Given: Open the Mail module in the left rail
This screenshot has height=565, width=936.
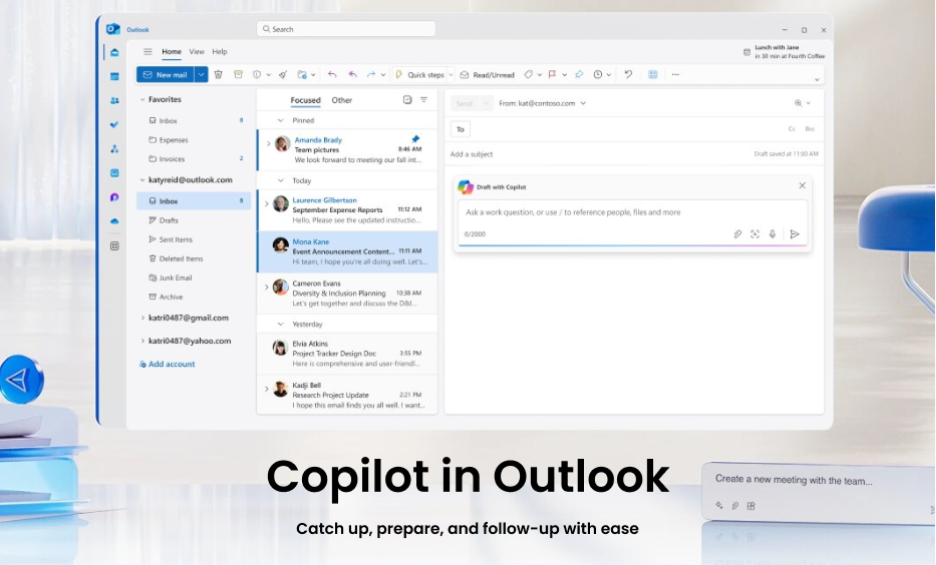Looking at the screenshot, I should click(115, 53).
